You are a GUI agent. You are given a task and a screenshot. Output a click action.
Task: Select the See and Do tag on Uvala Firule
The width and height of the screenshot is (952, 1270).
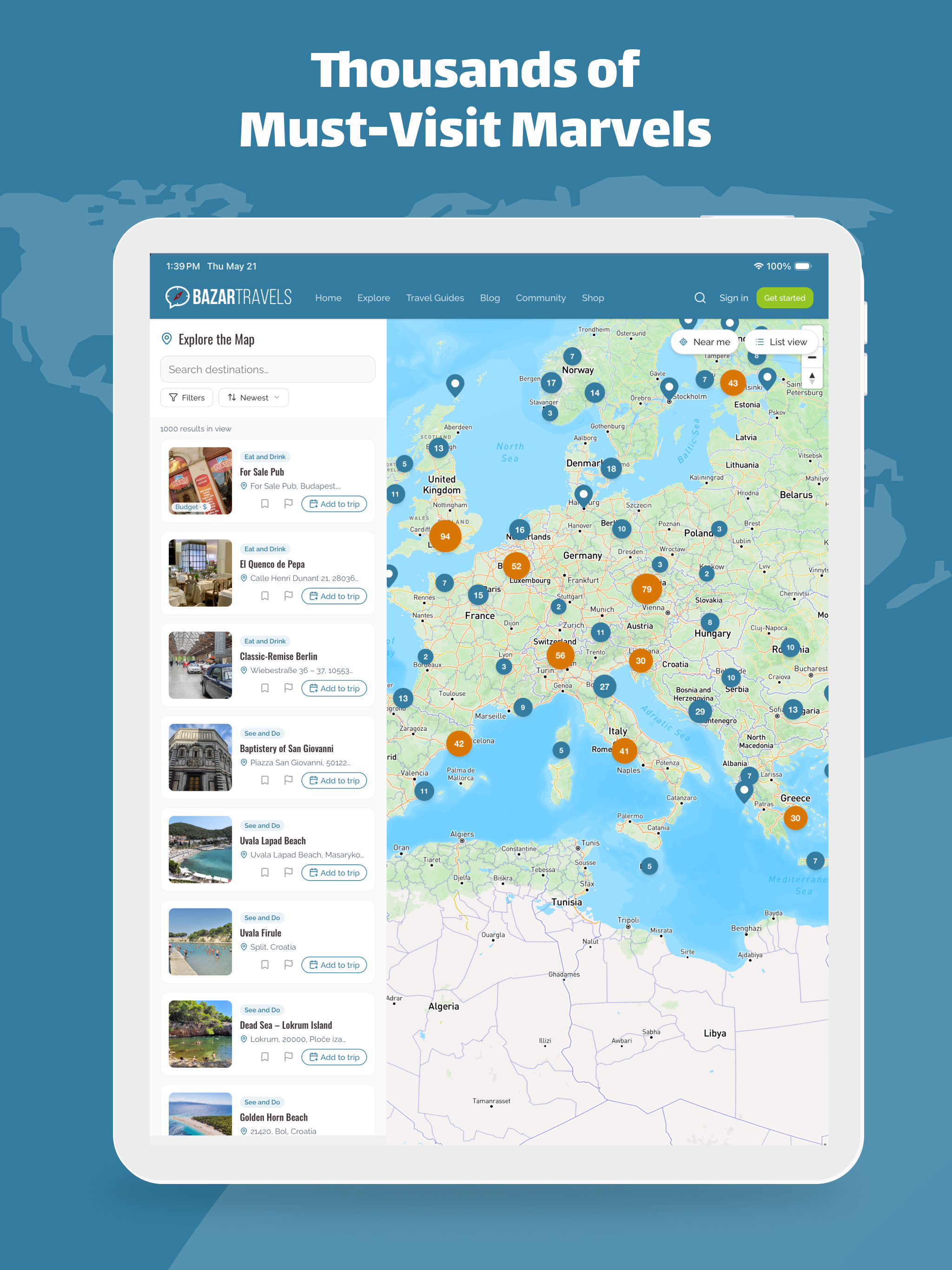pos(262,918)
